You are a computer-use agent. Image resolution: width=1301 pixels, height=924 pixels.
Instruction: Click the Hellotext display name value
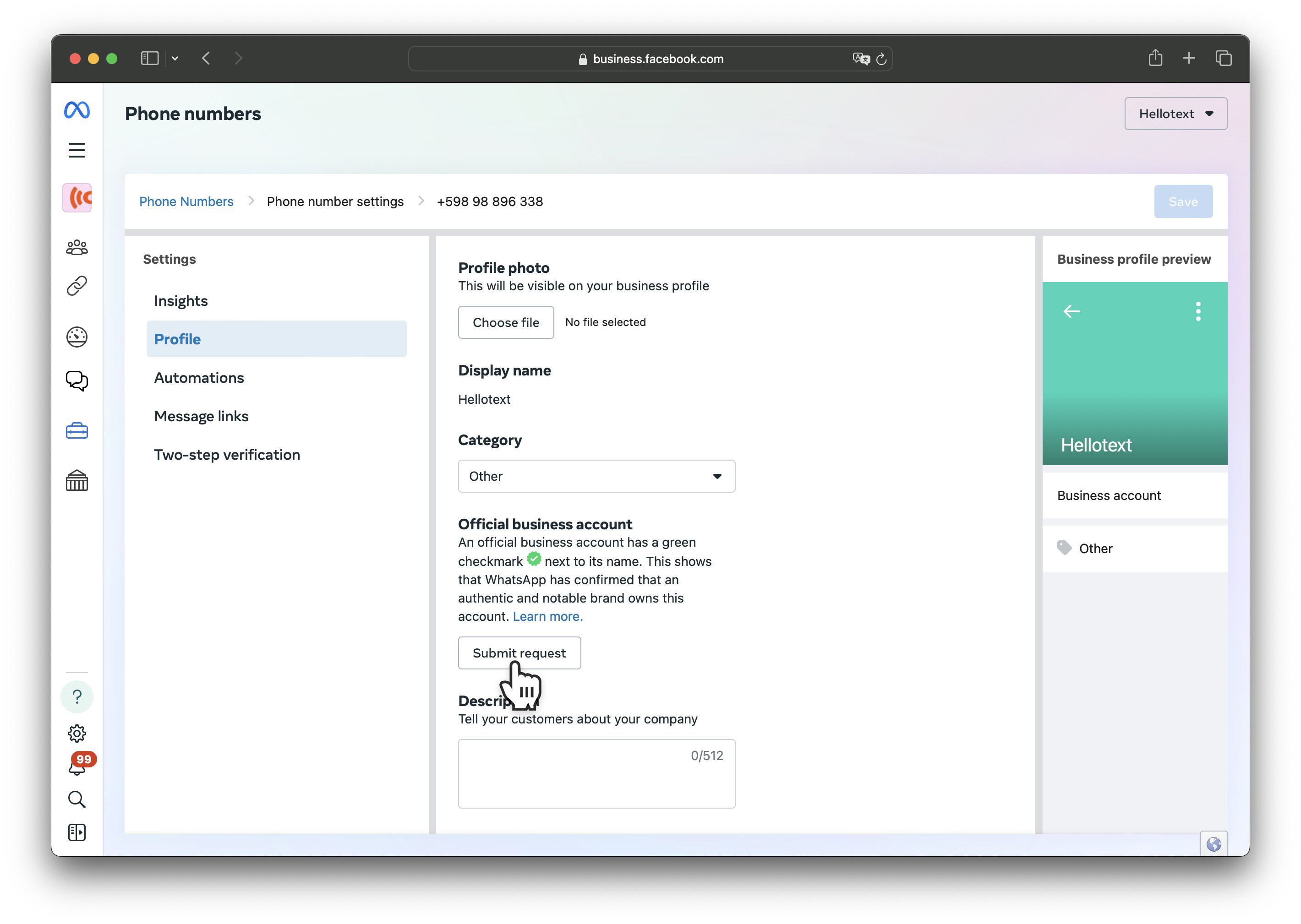484,399
